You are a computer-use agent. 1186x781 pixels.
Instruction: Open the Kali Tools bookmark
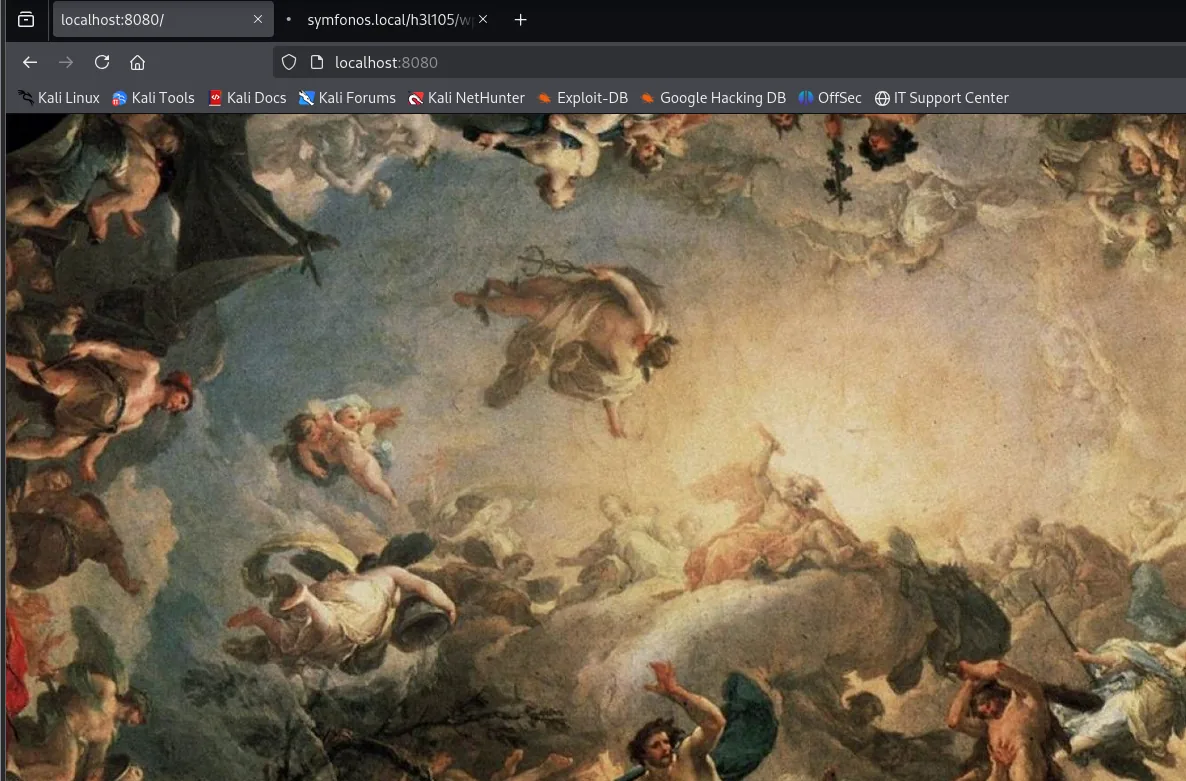[154, 98]
